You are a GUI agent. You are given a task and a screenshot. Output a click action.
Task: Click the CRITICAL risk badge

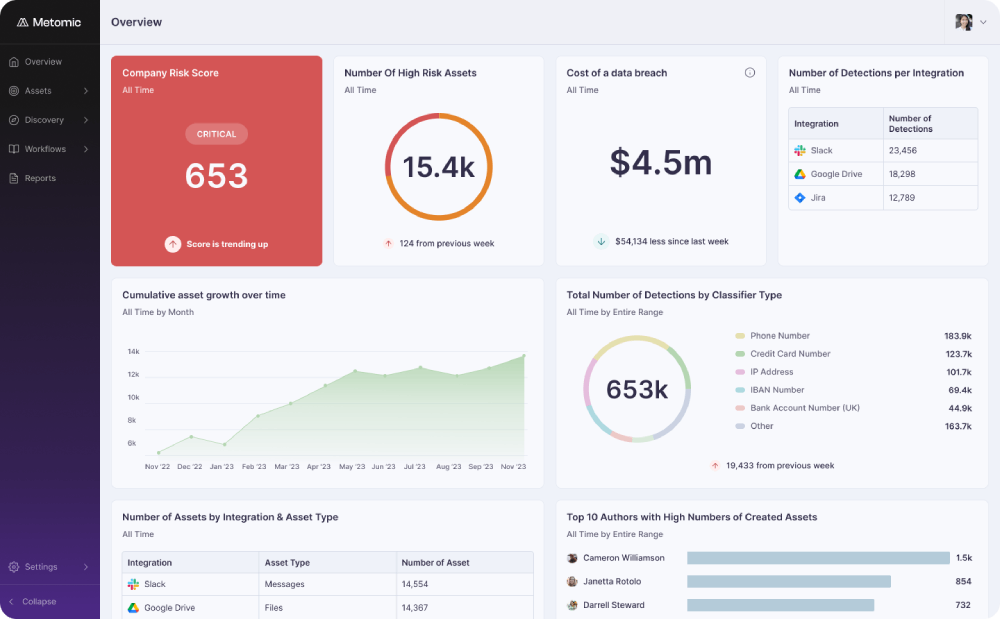click(216, 134)
